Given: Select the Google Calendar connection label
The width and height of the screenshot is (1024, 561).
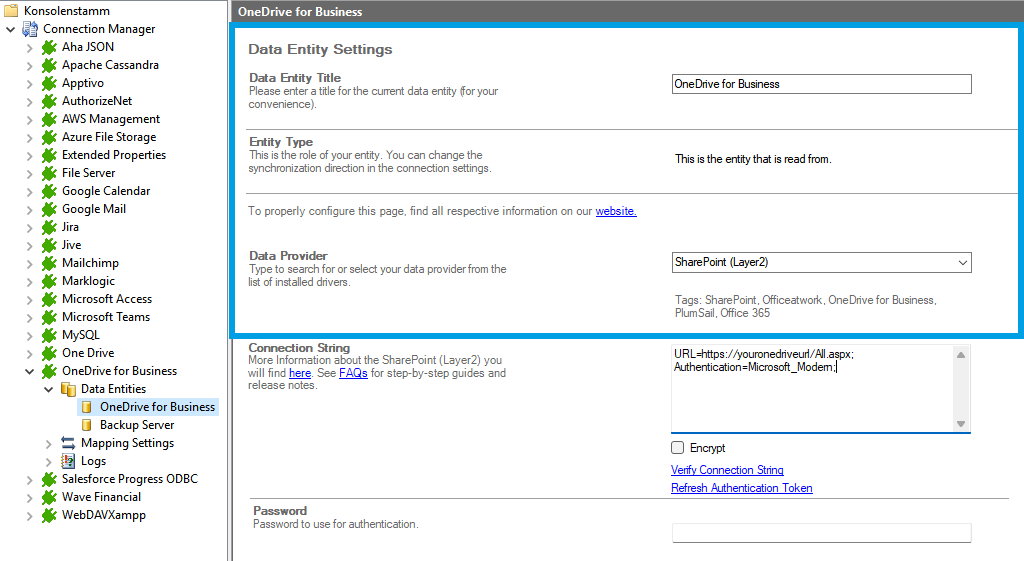Looking at the screenshot, I should pyautogui.click(x=106, y=191).
